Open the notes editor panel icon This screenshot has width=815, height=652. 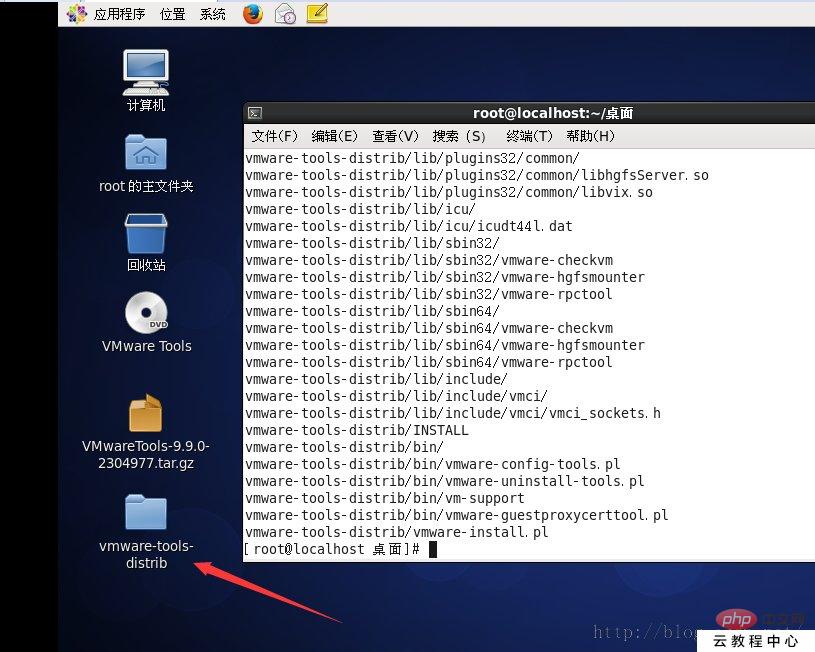(x=317, y=14)
